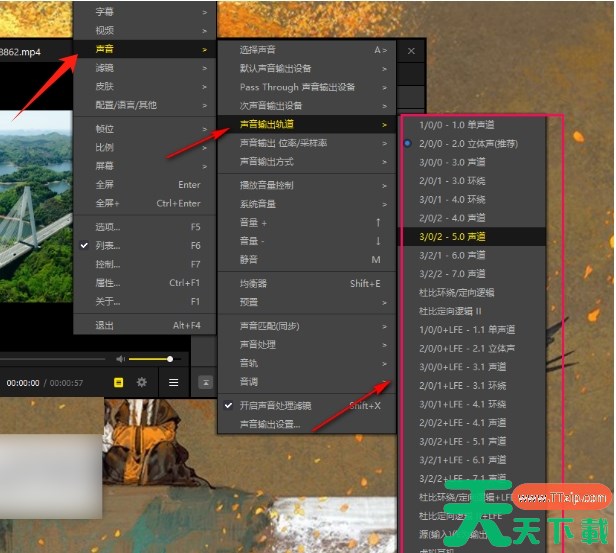Choose 3/0/1 - 4.0 环绕 output

[x=473, y=200]
